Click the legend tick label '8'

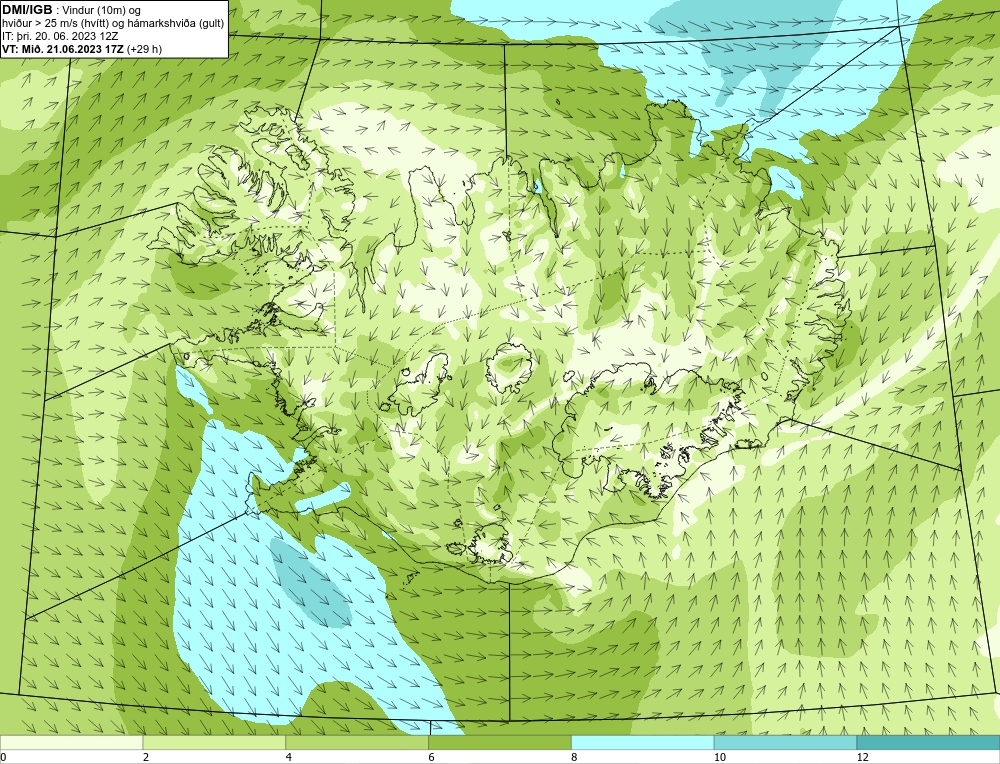point(575,757)
